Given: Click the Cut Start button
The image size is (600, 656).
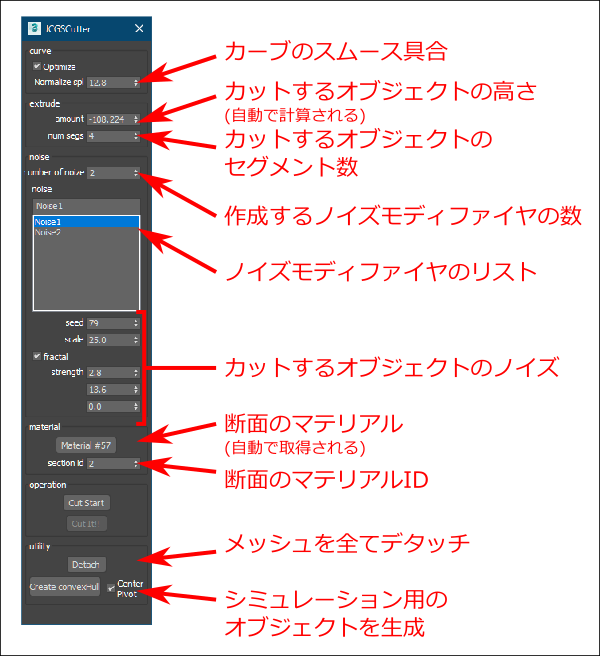Looking at the screenshot, I should [x=87, y=502].
